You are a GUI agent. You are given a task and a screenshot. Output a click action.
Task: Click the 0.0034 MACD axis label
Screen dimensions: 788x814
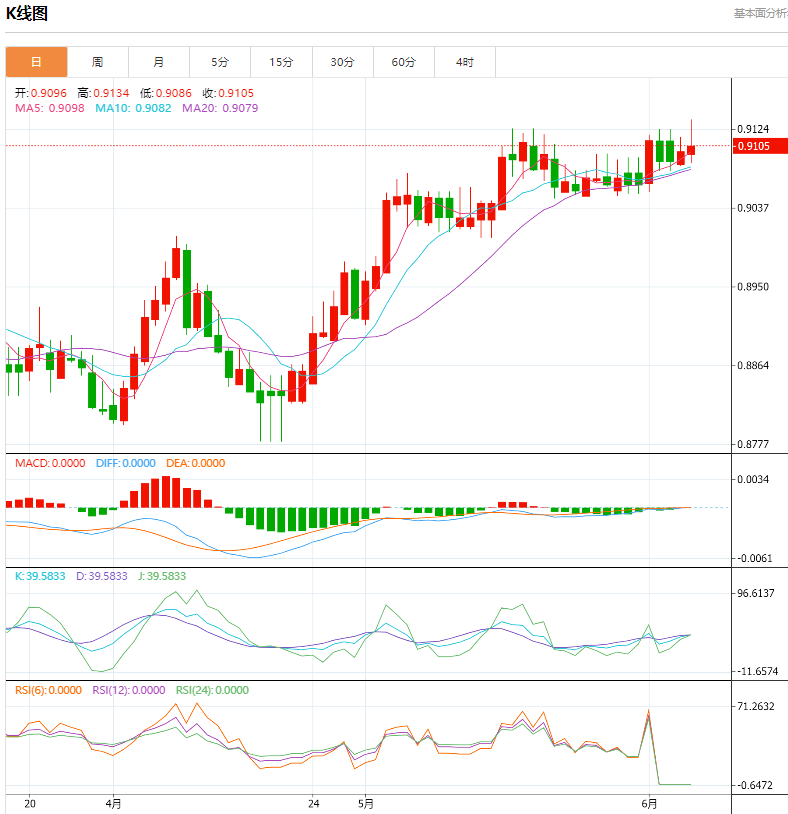coord(753,479)
